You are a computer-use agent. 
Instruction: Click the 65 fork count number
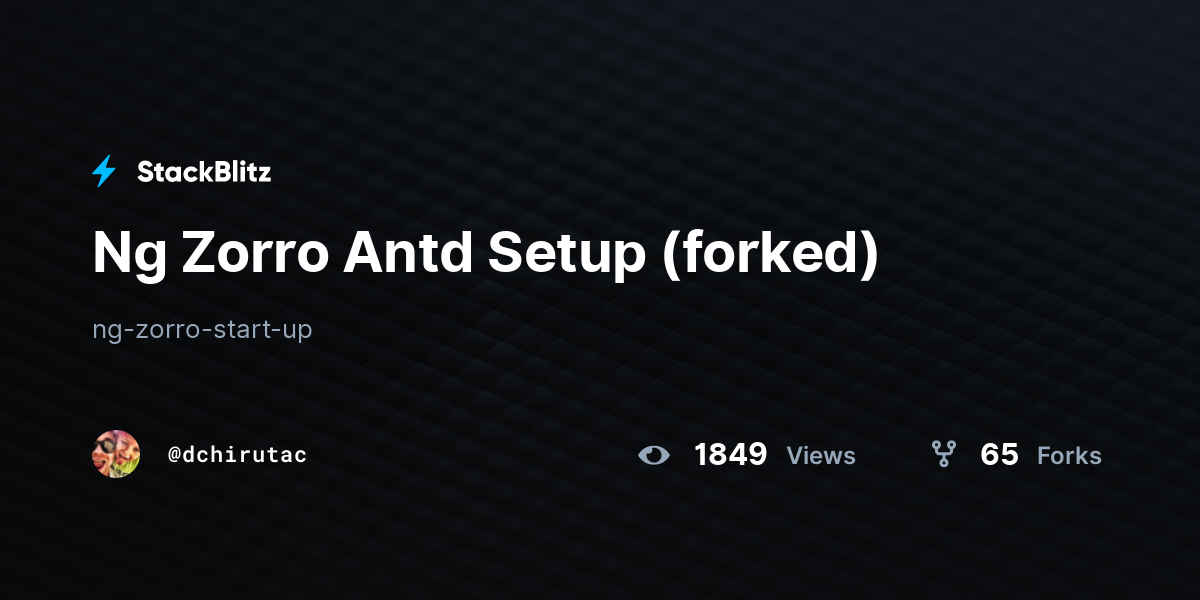(x=999, y=455)
